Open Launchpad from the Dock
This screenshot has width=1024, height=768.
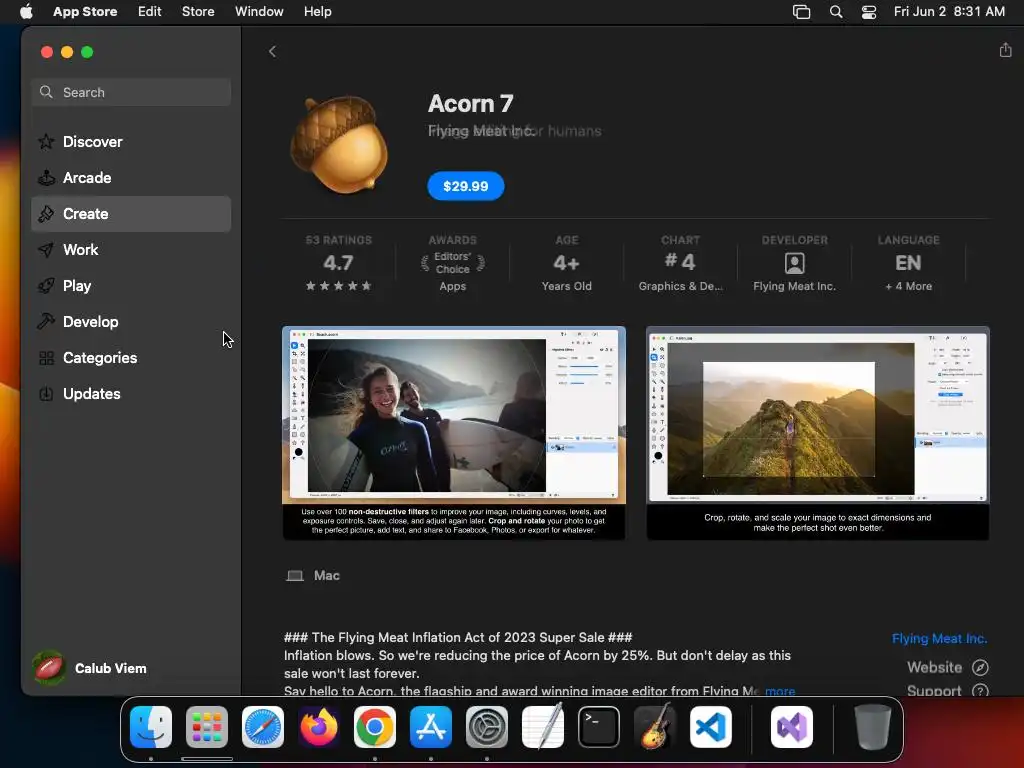click(x=207, y=727)
